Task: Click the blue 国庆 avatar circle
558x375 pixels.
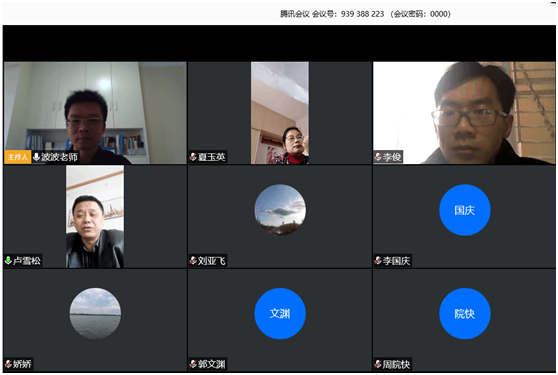Action: 465,210
